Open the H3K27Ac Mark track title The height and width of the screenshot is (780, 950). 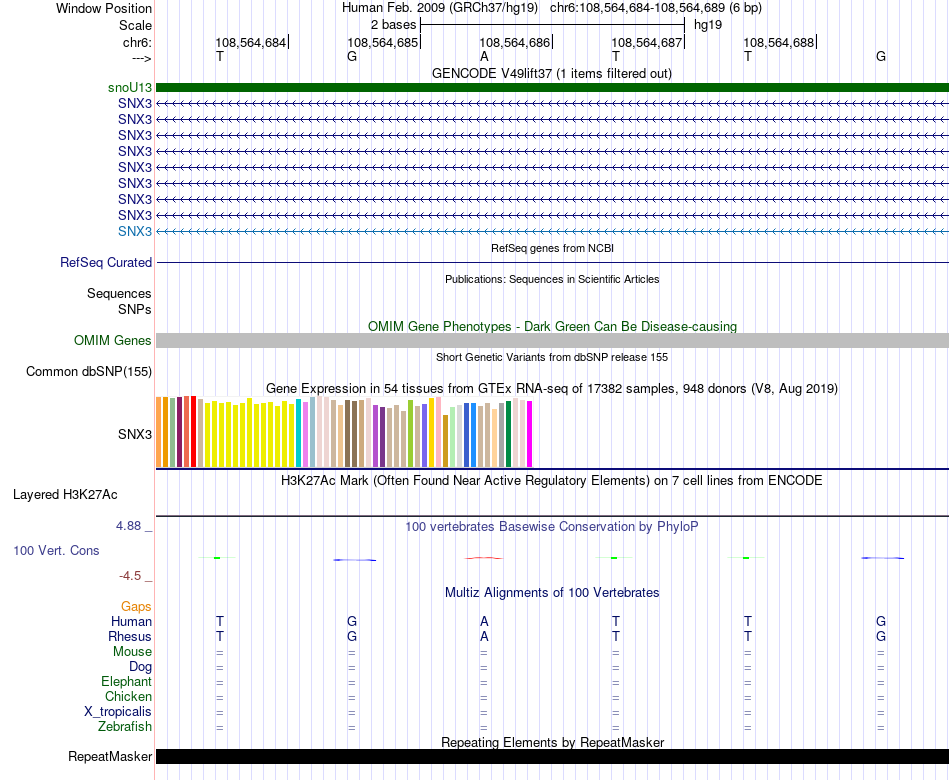point(551,481)
